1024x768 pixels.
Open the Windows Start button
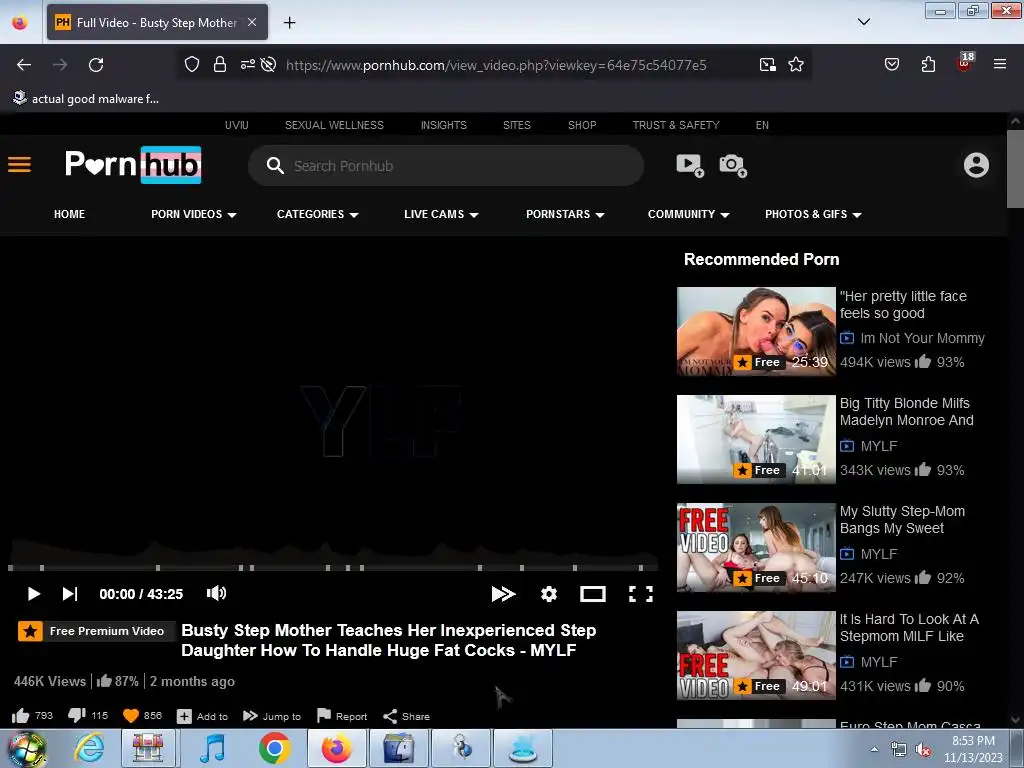coord(26,748)
